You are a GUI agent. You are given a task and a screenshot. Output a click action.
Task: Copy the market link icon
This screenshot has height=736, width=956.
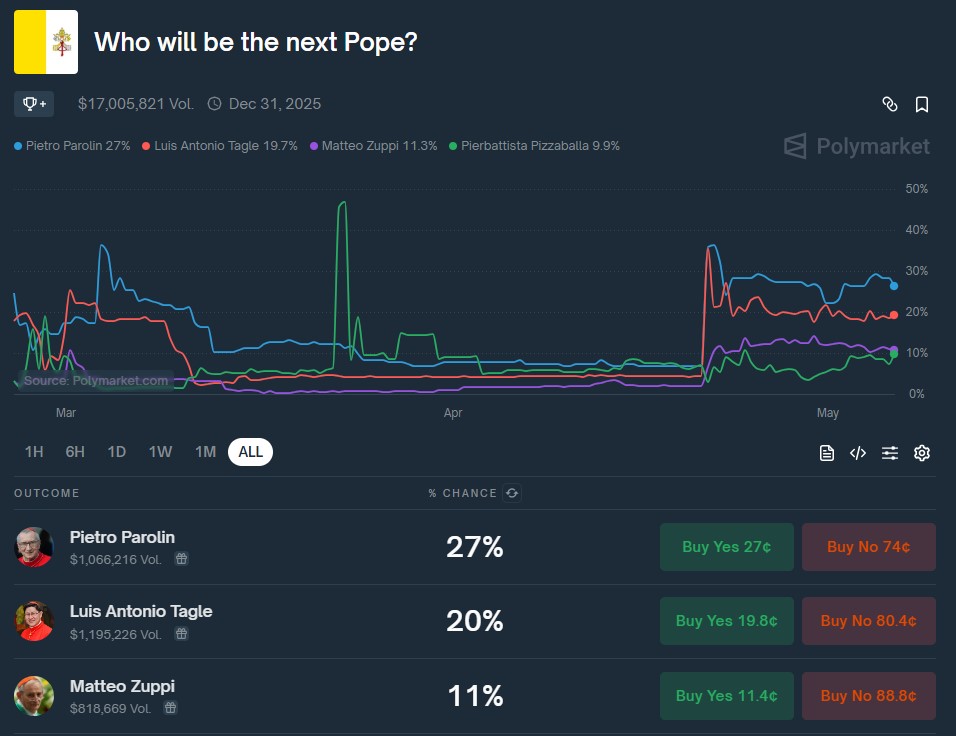[892, 104]
